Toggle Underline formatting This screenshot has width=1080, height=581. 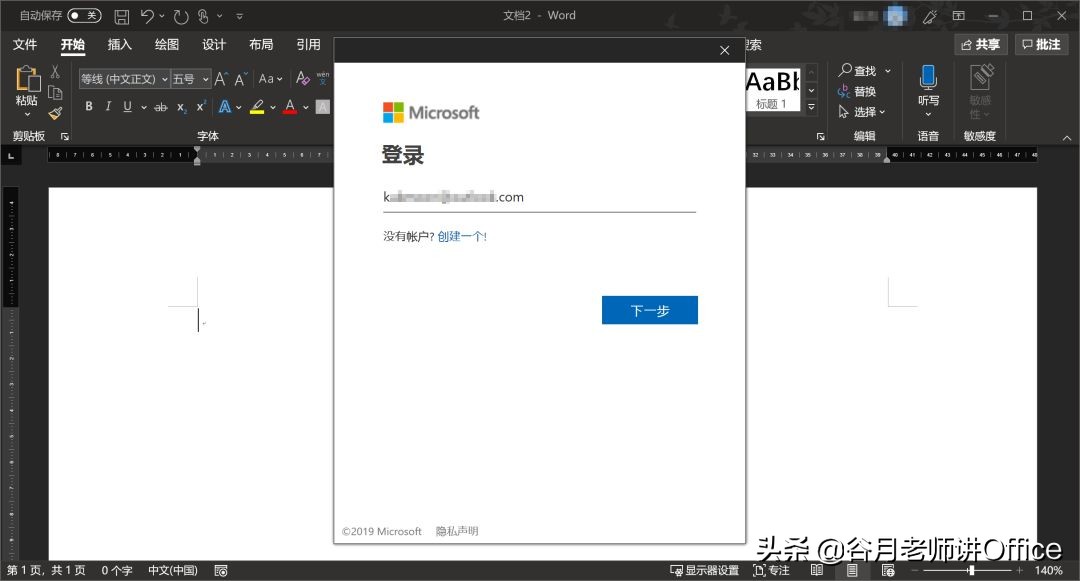(127, 107)
